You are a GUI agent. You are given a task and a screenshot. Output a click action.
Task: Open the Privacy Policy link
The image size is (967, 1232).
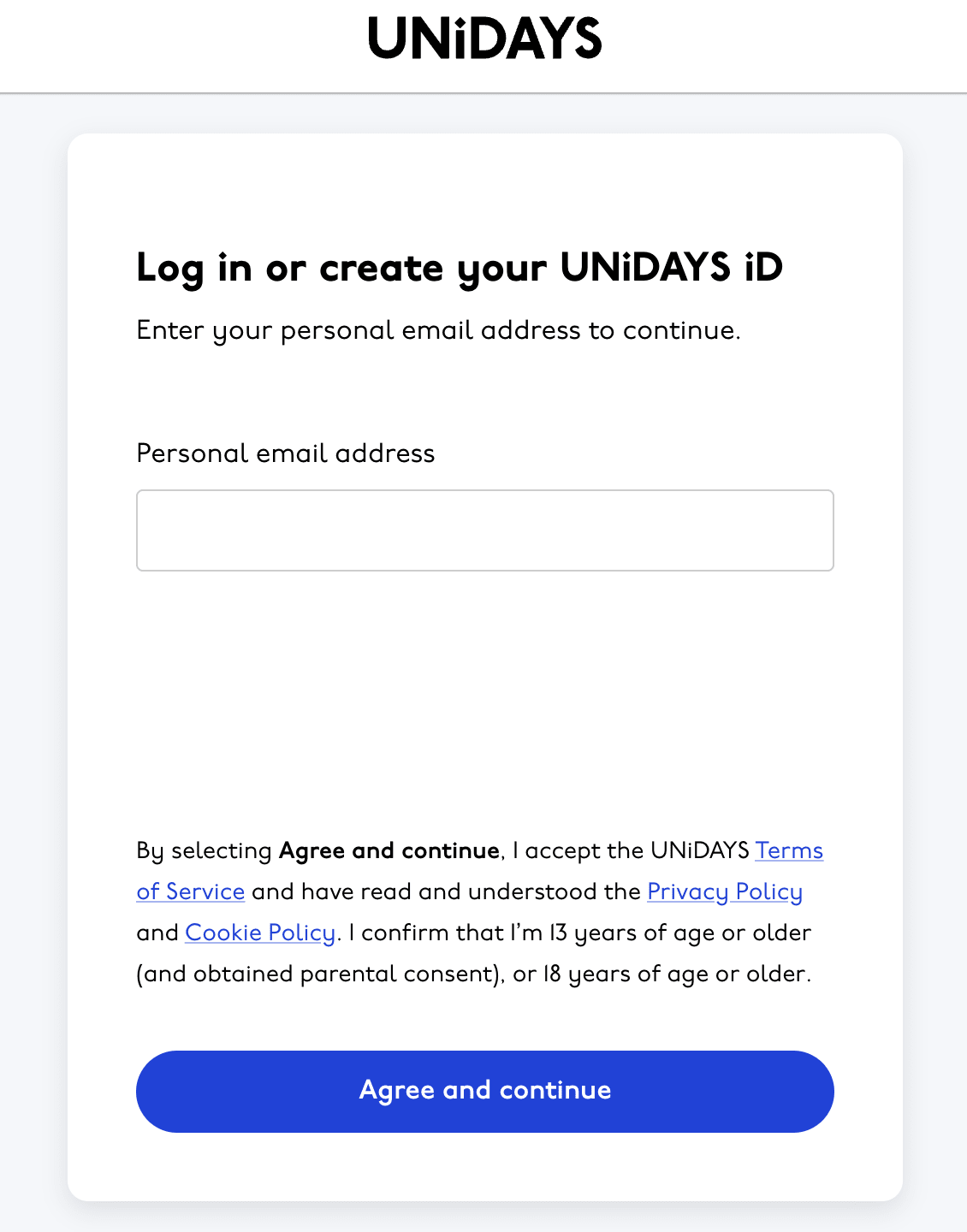724,891
